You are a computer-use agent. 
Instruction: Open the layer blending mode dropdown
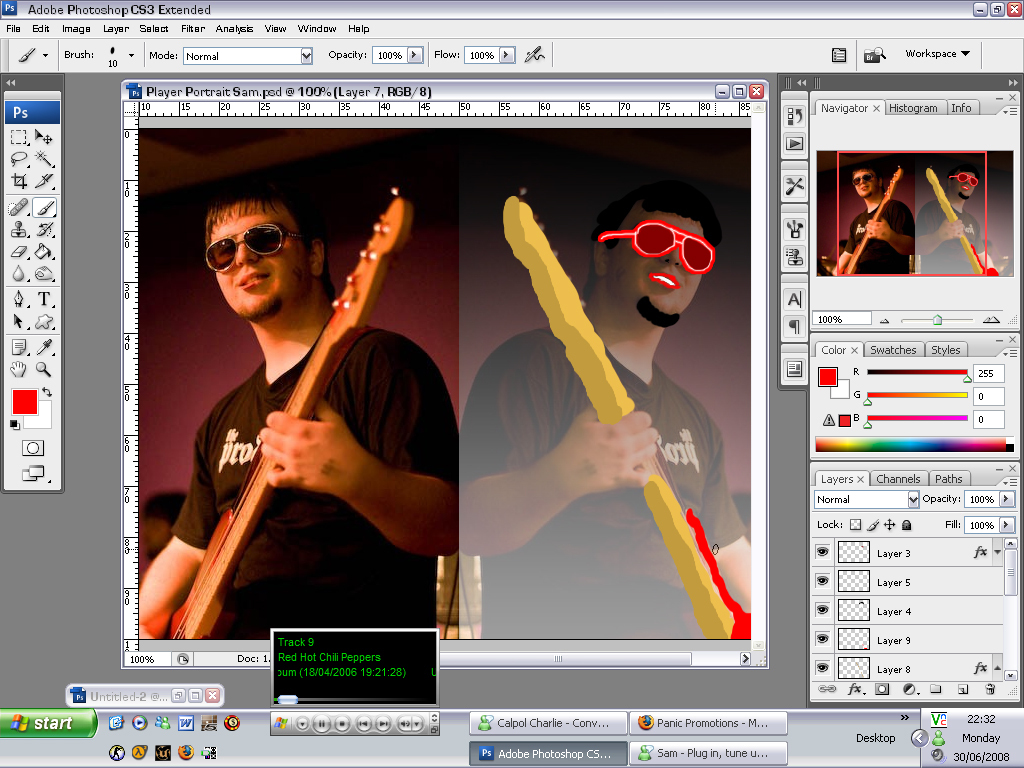tap(866, 499)
